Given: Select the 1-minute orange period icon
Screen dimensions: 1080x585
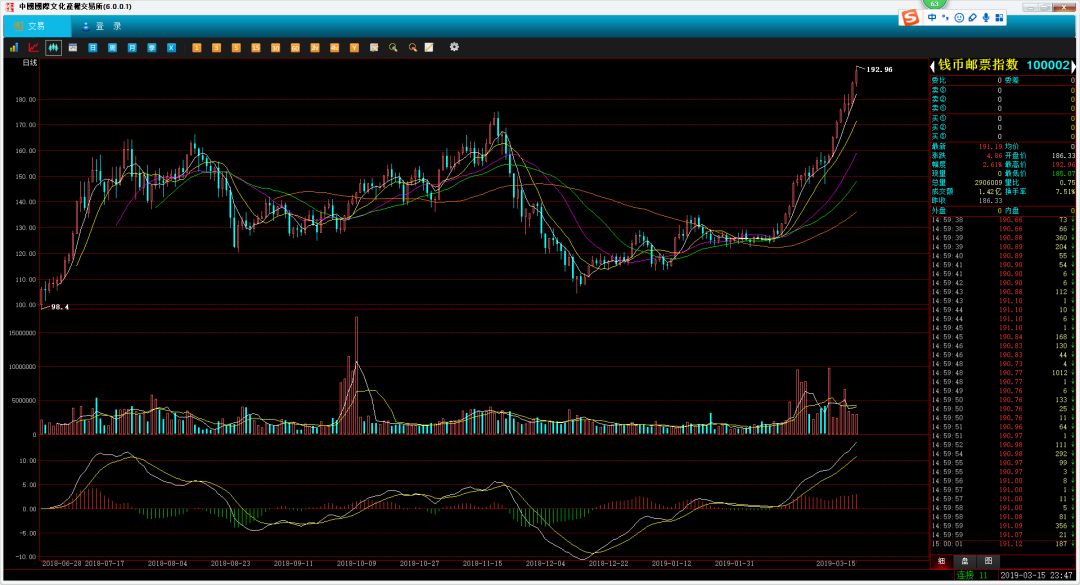Looking at the screenshot, I should coord(196,48).
